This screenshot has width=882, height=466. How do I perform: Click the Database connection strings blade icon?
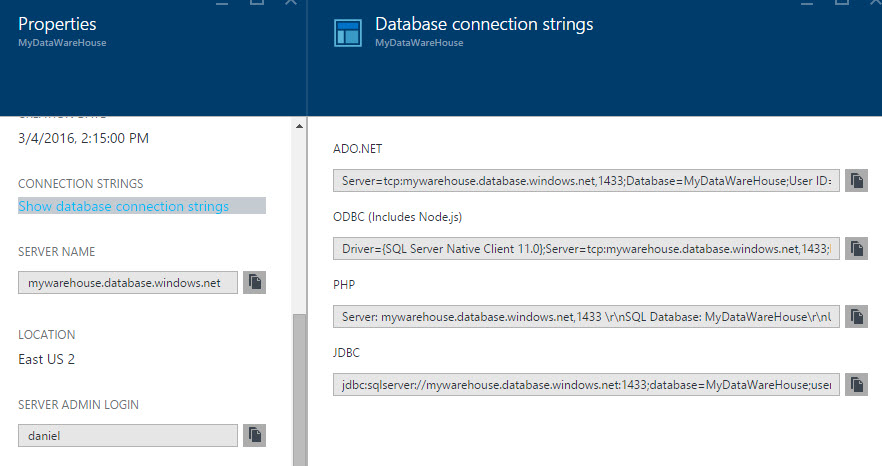pyautogui.click(x=347, y=31)
